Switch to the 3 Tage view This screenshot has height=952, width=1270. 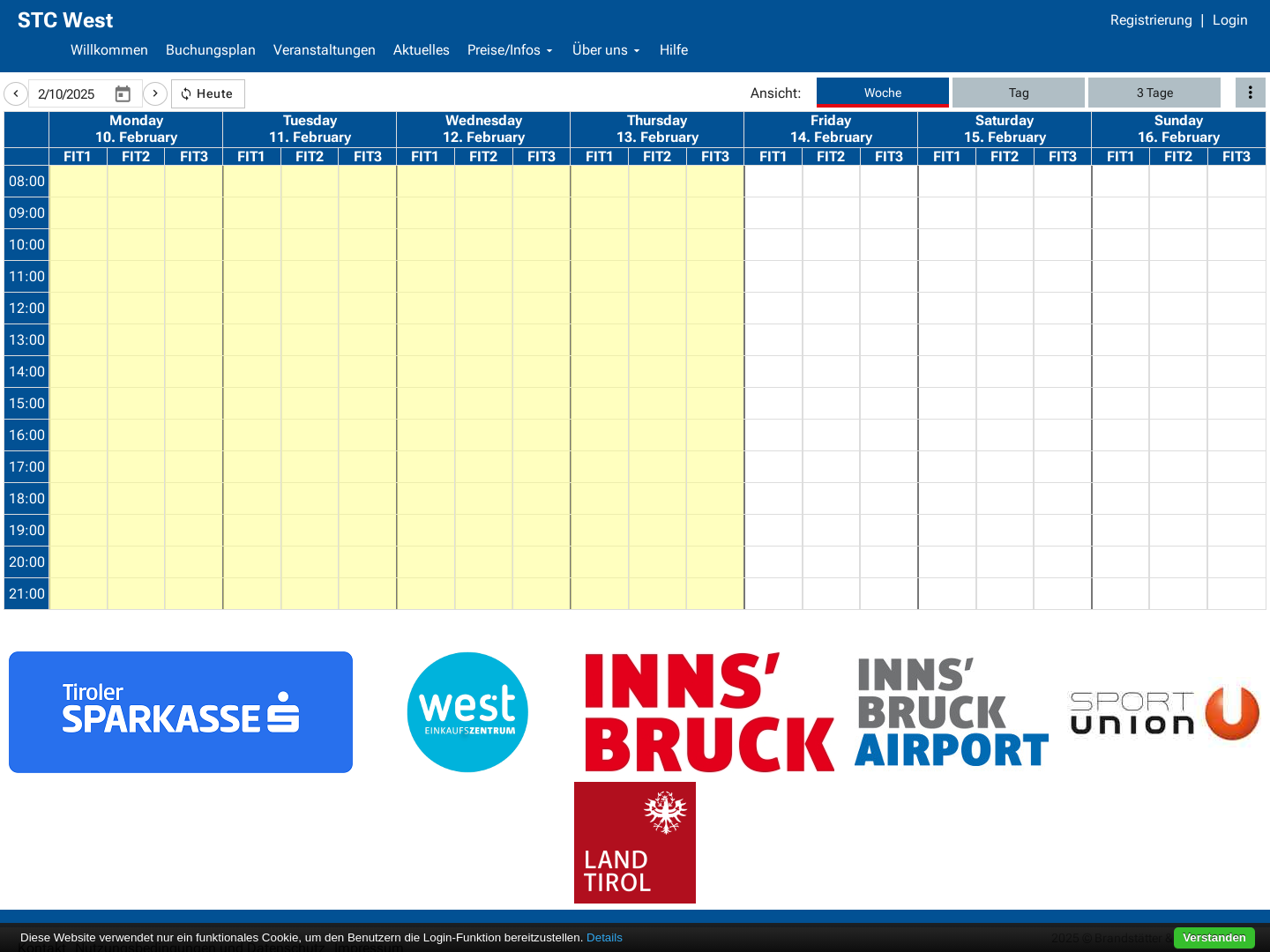[x=1154, y=93]
